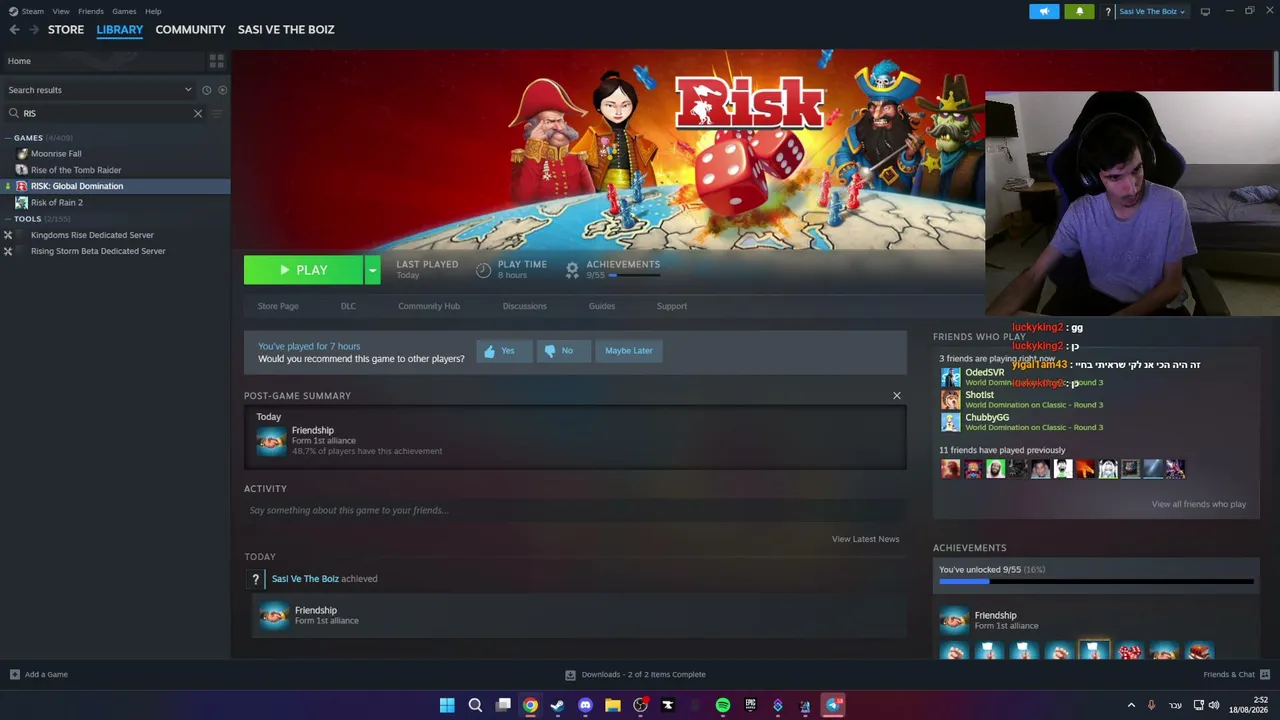This screenshot has height=720, width=1280.
Task: Open the DLC link
Action: click(348, 306)
